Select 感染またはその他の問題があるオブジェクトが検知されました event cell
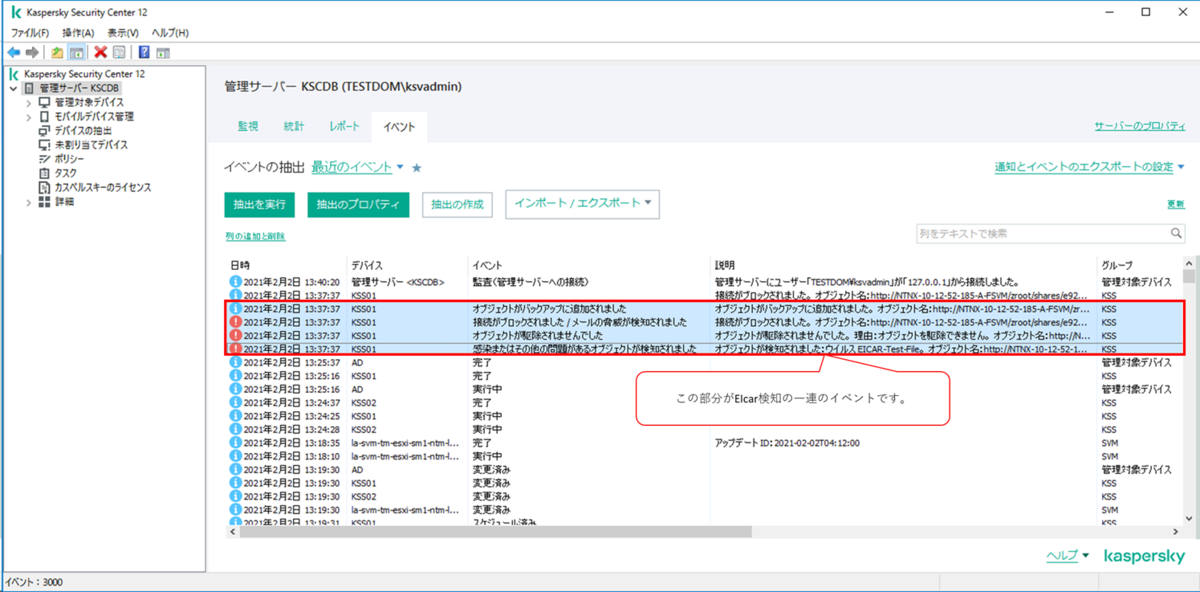This screenshot has height=592, width=1200. coord(584,350)
